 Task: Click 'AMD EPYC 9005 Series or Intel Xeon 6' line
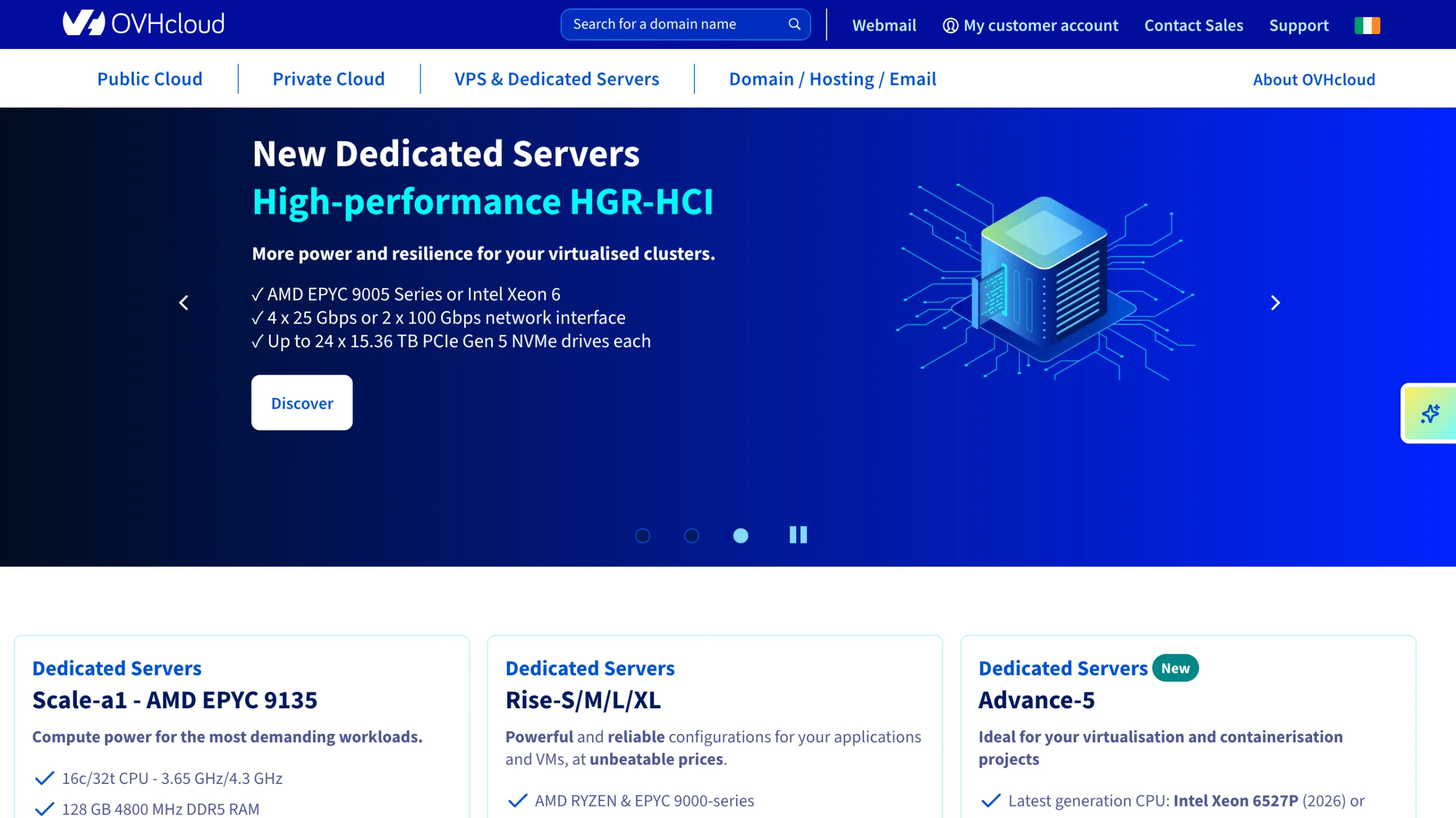tap(406, 294)
